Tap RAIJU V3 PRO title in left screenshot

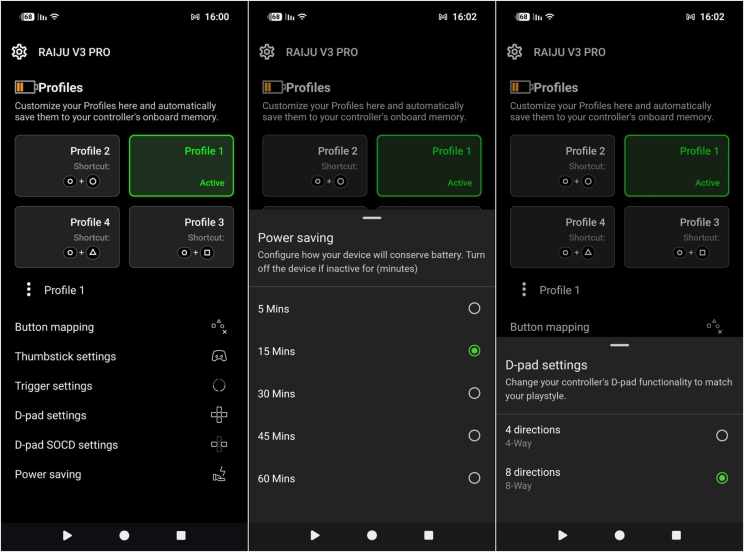click(x=74, y=52)
